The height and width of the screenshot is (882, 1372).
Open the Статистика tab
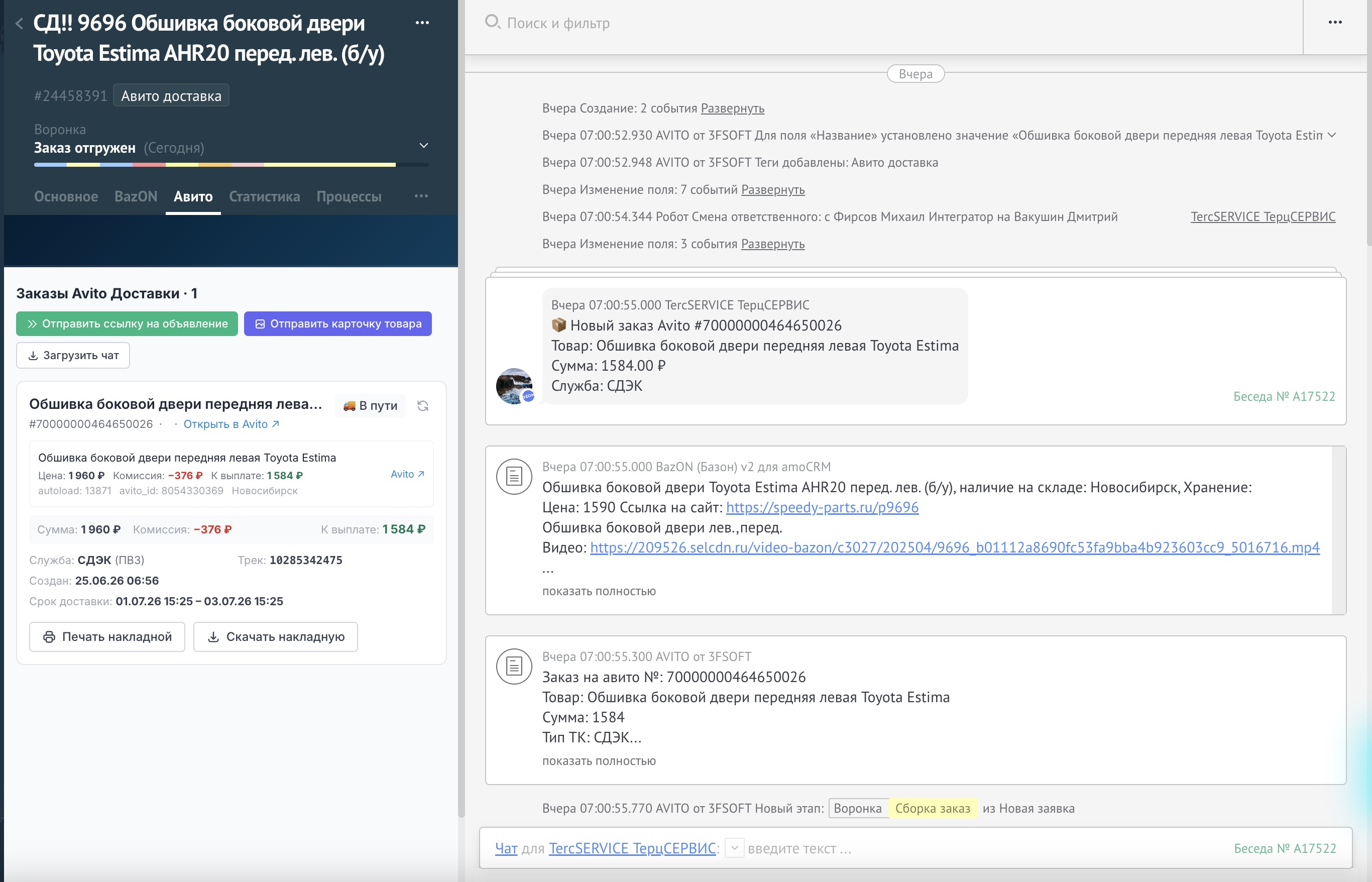[265, 196]
